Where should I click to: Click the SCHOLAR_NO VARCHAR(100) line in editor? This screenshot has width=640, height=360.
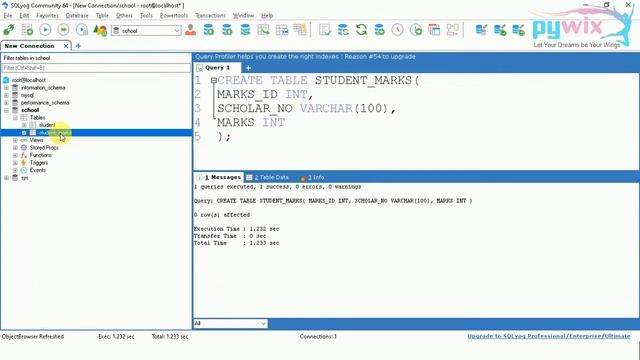point(306,109)
